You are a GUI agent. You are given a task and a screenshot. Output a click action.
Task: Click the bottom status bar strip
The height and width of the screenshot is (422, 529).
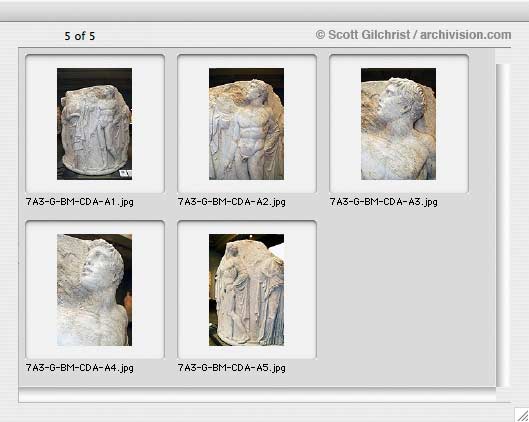click(x=257, y=395)
